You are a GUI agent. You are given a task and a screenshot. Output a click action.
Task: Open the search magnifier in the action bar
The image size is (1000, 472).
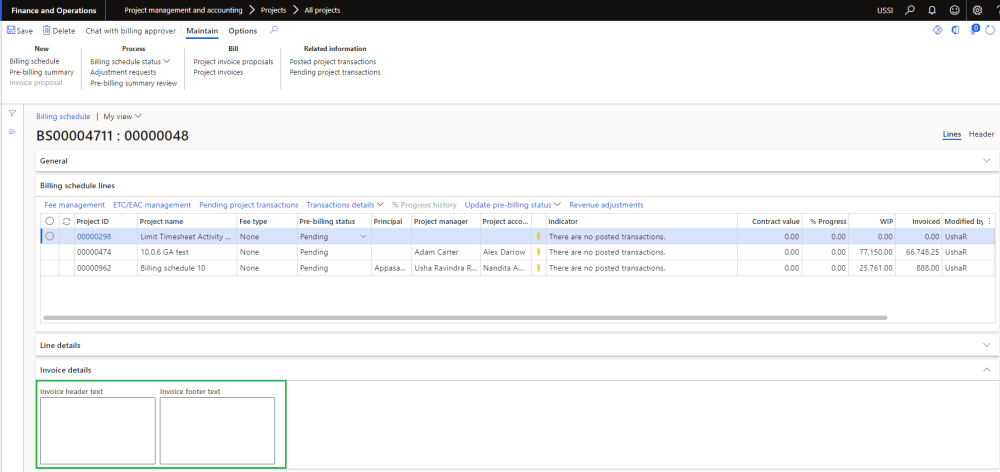coord(274,30)
